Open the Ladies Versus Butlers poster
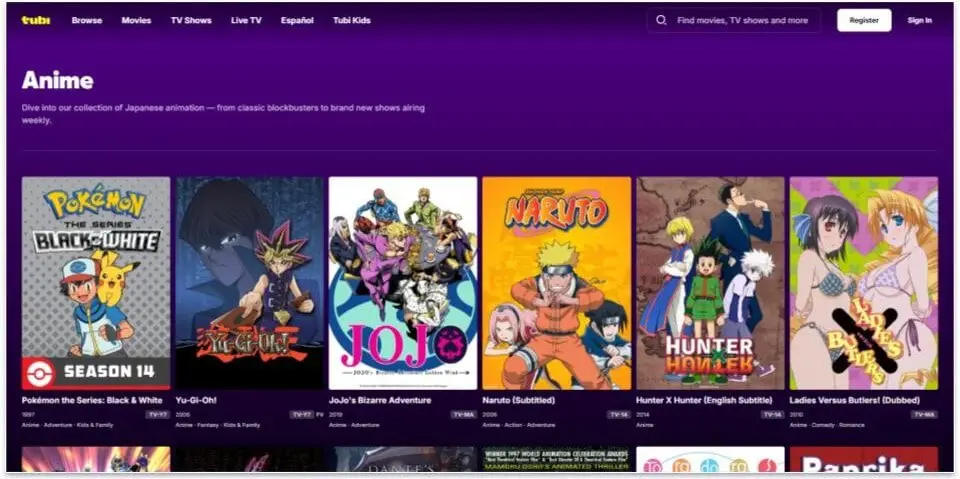This screenshot has height=479, width=960. click(x=864, y=283)
